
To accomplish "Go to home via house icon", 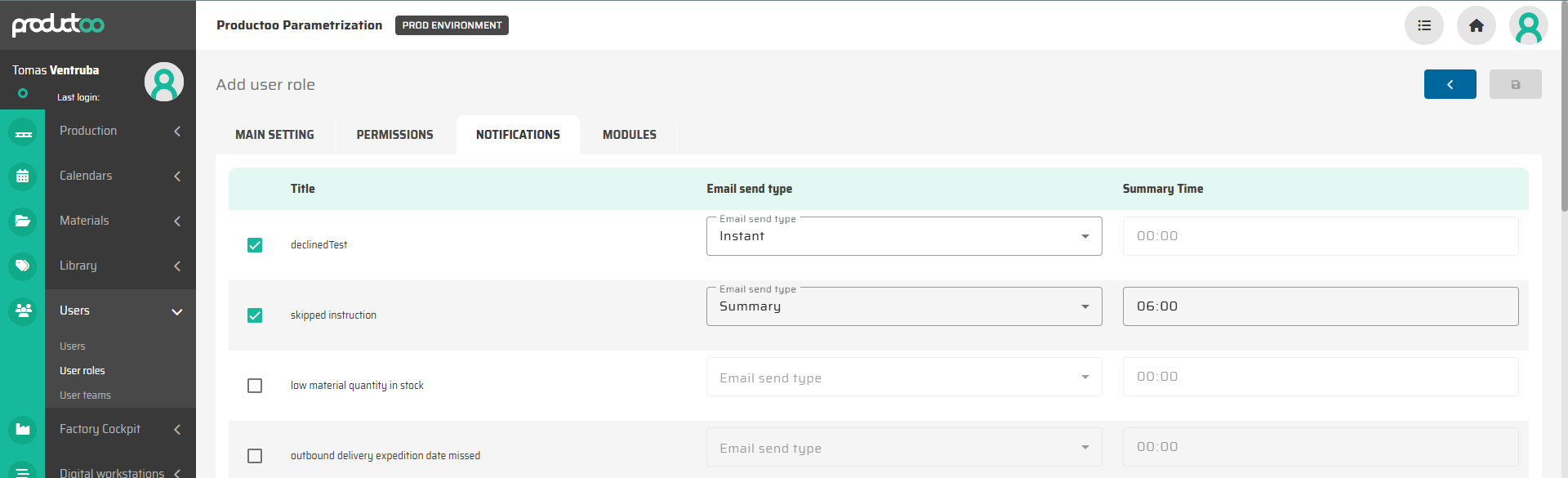I will [1476, 25].
